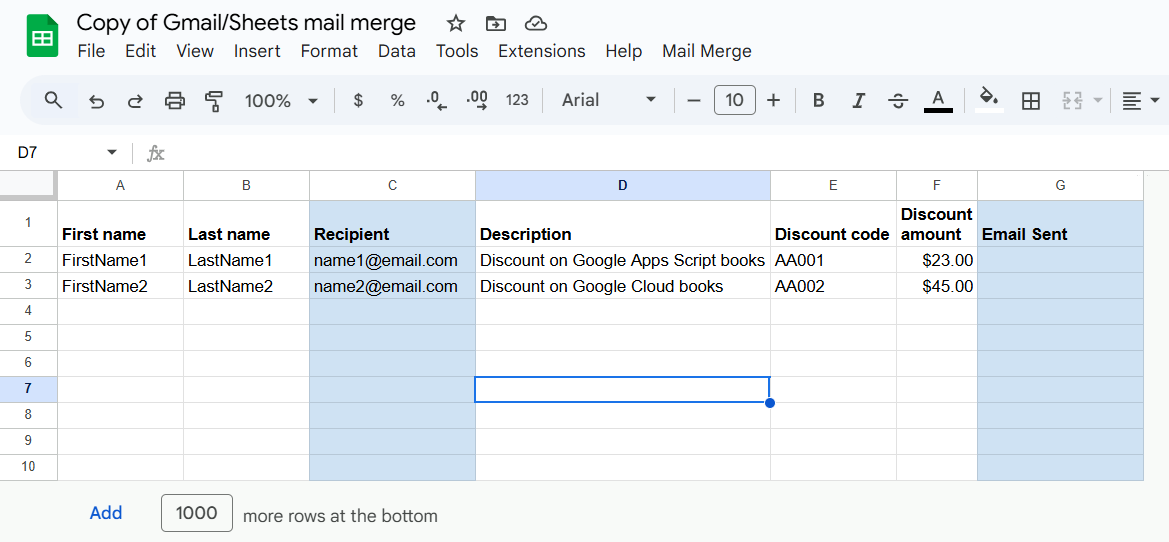The image size is (1169, 542).
Task: Click the font size field
Action: tap(734, 100)
